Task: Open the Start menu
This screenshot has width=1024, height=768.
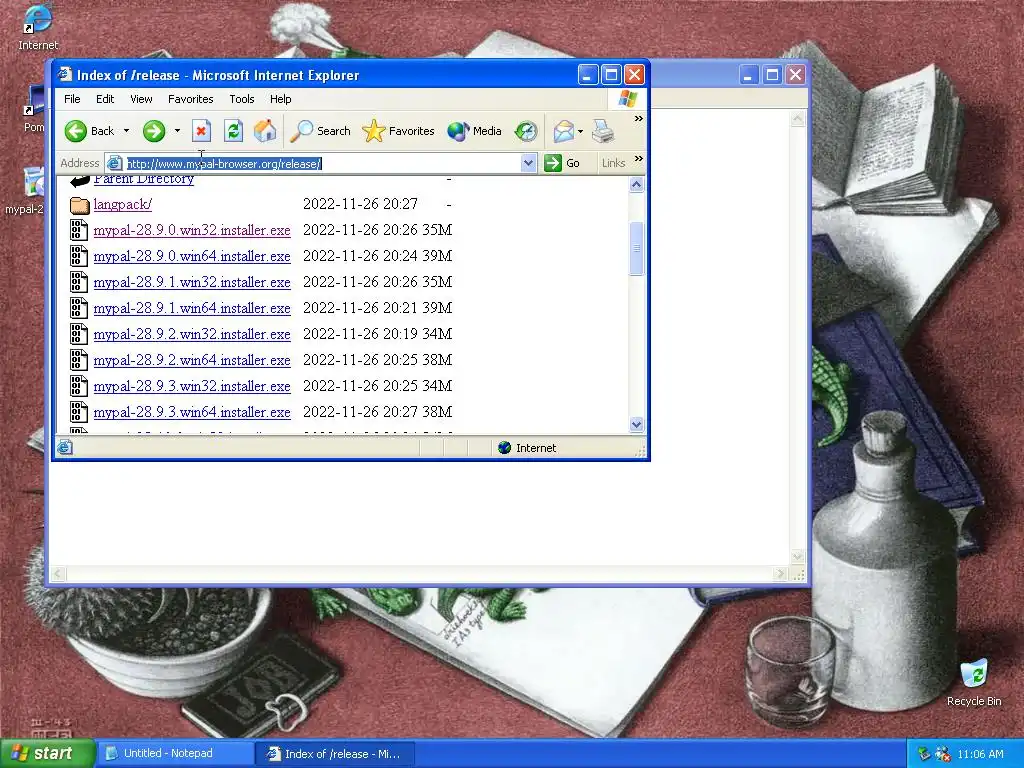Action: point(46,753)
